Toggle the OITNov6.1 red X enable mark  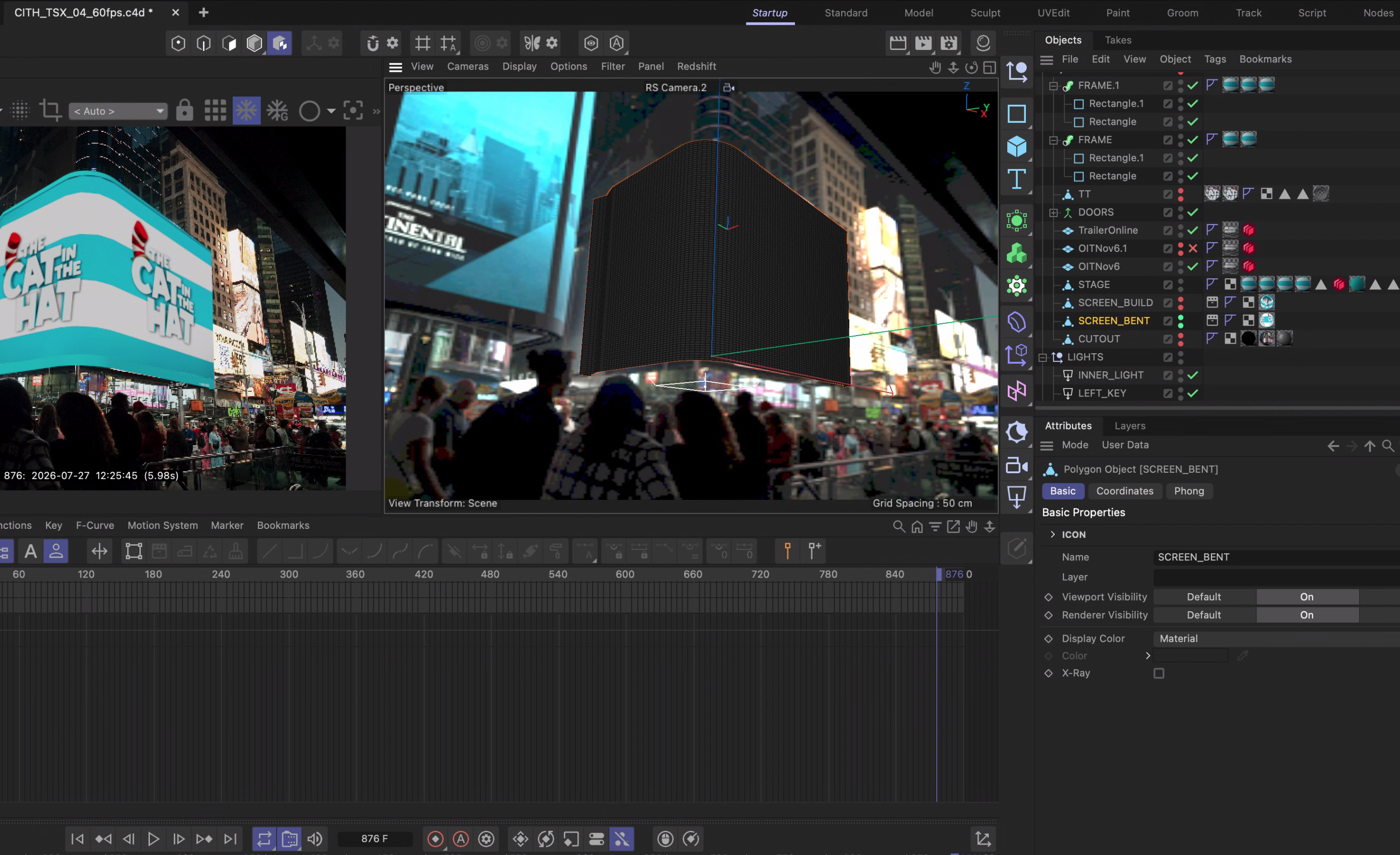point(1192,248)
